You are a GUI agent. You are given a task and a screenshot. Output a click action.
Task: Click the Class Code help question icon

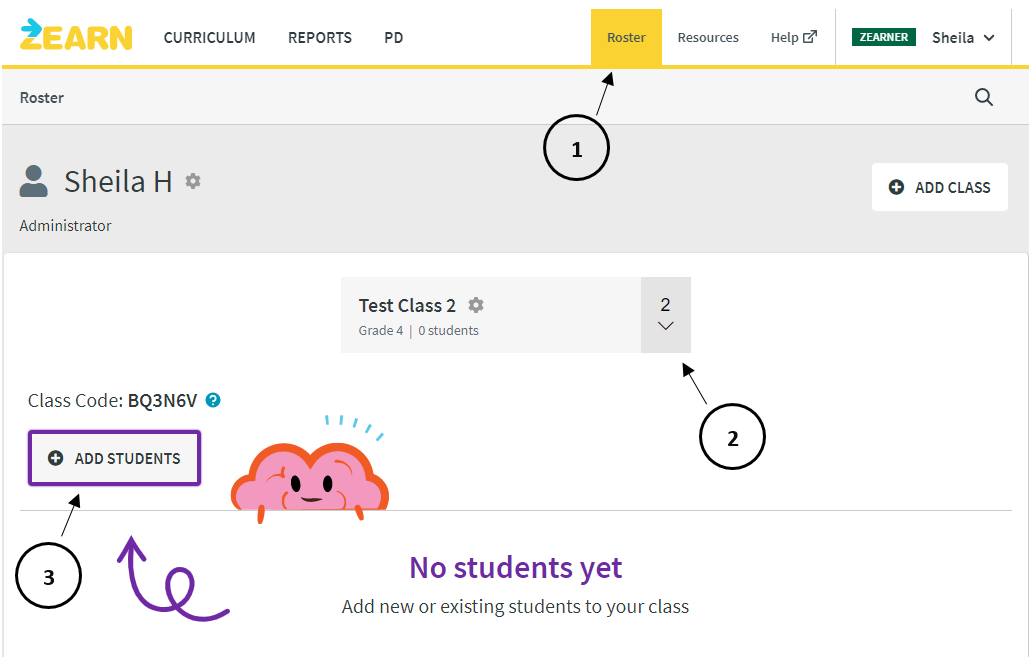pos(213,400)
